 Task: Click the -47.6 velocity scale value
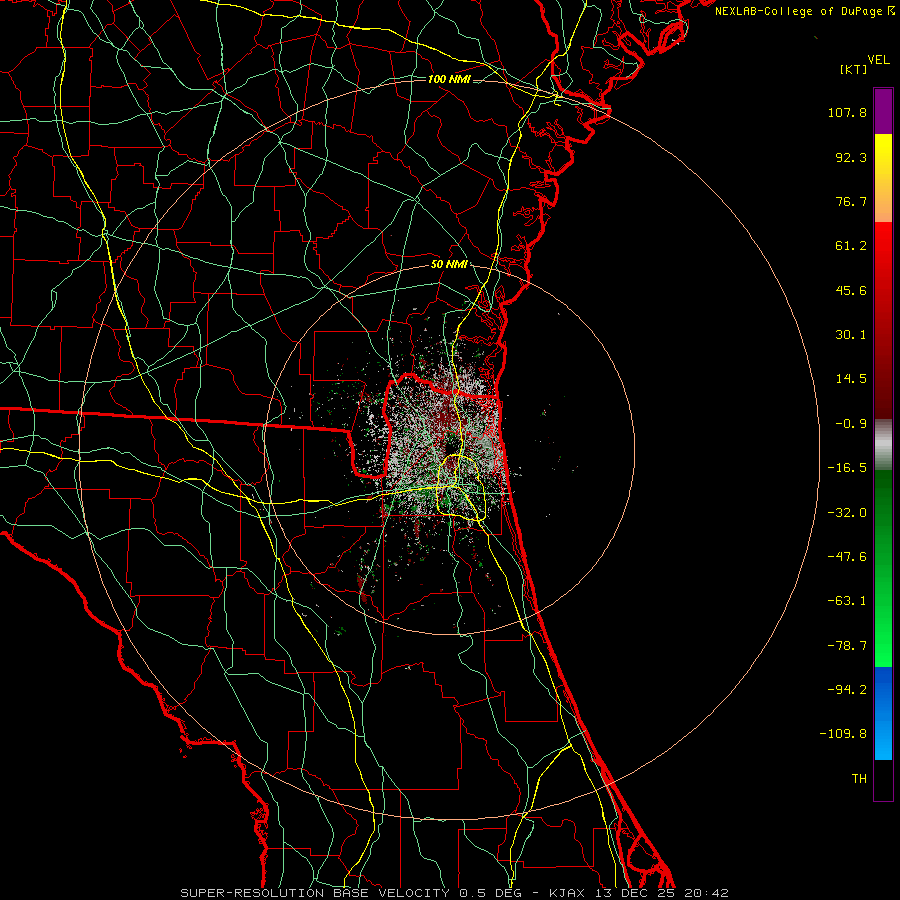[x=847, y=557]
